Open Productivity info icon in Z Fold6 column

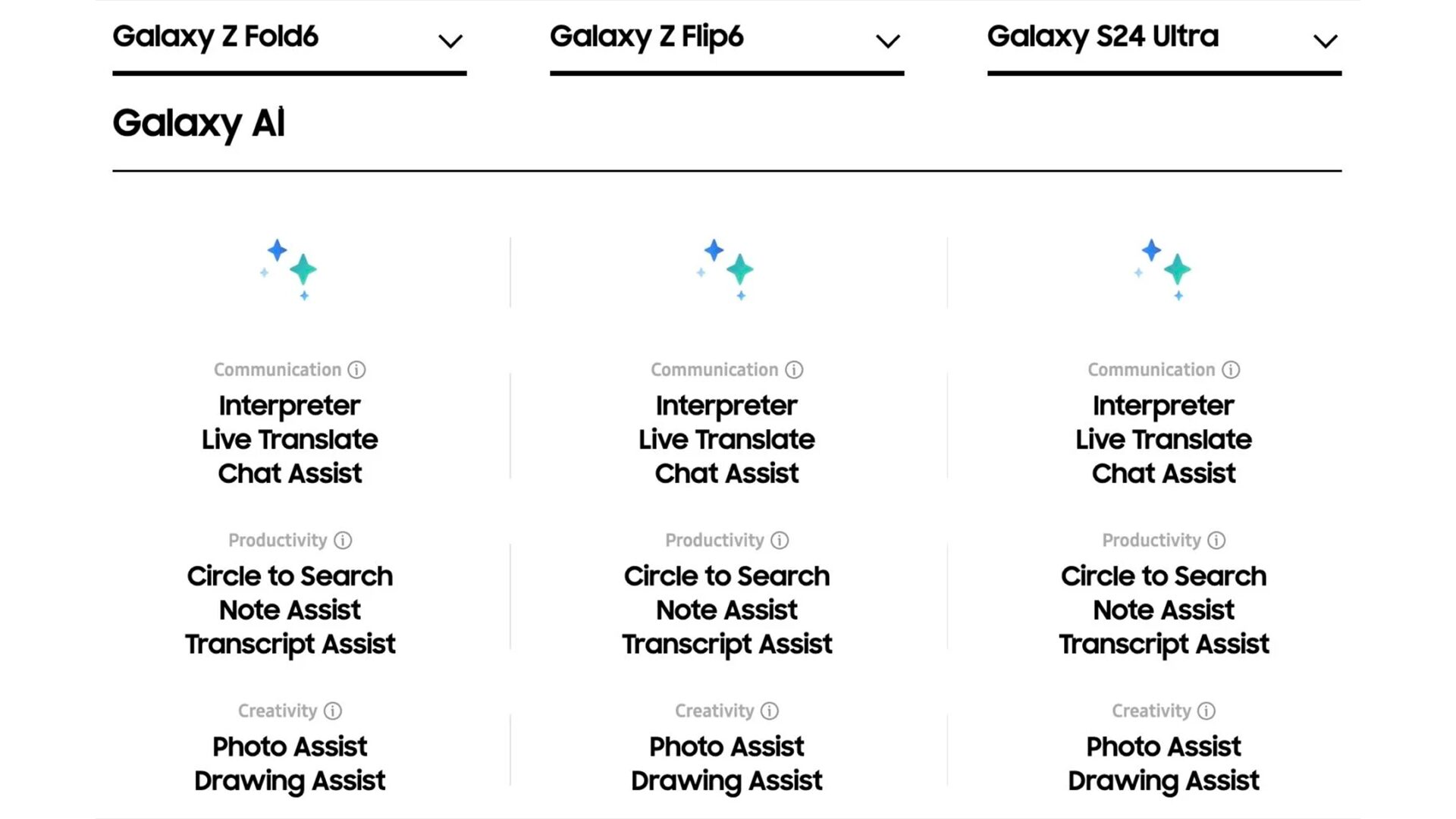pos(343,541)
